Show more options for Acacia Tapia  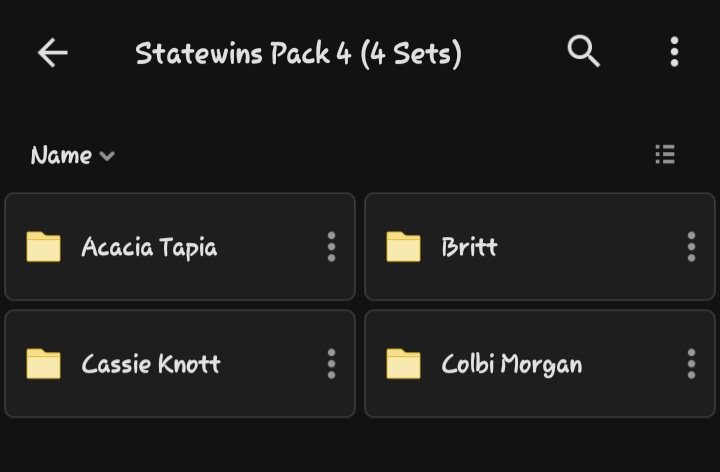point(332,247)
